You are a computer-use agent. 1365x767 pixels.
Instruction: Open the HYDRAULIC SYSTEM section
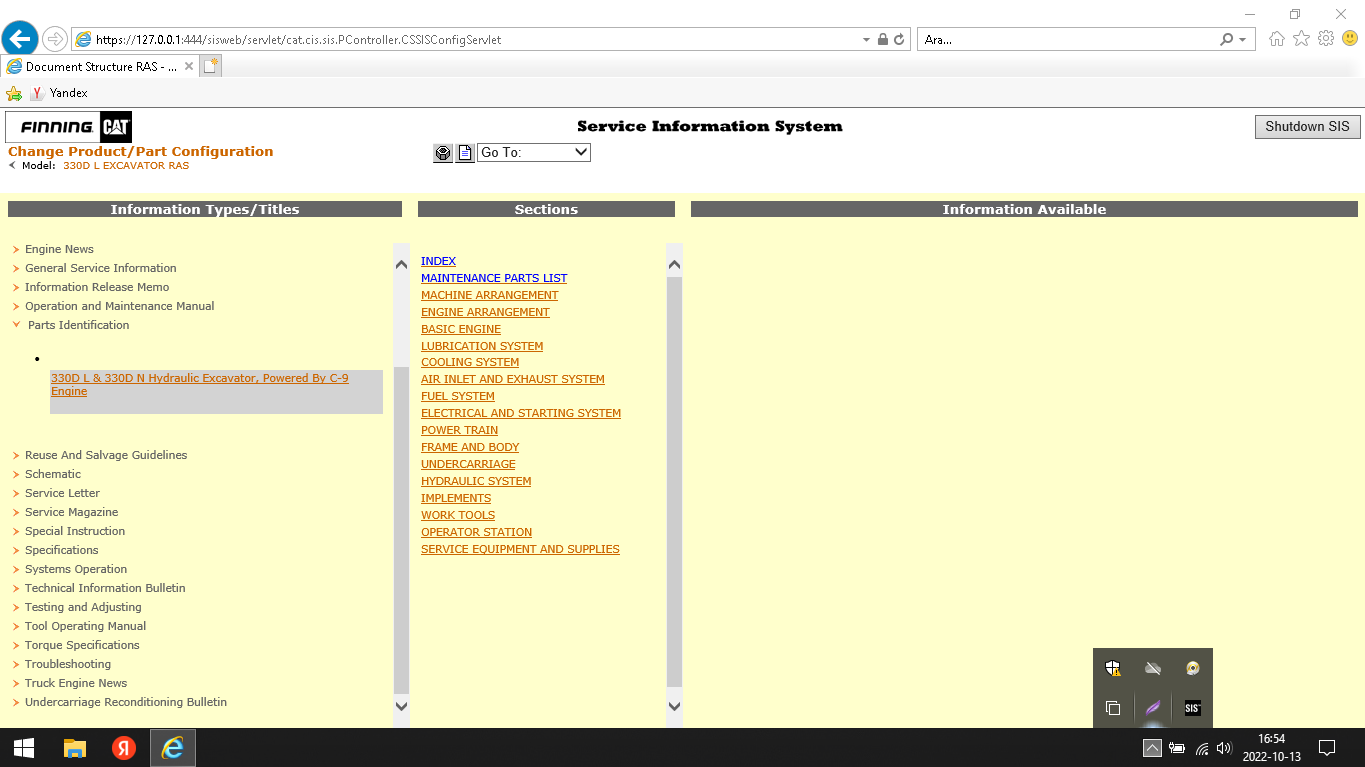click(475, 481)
